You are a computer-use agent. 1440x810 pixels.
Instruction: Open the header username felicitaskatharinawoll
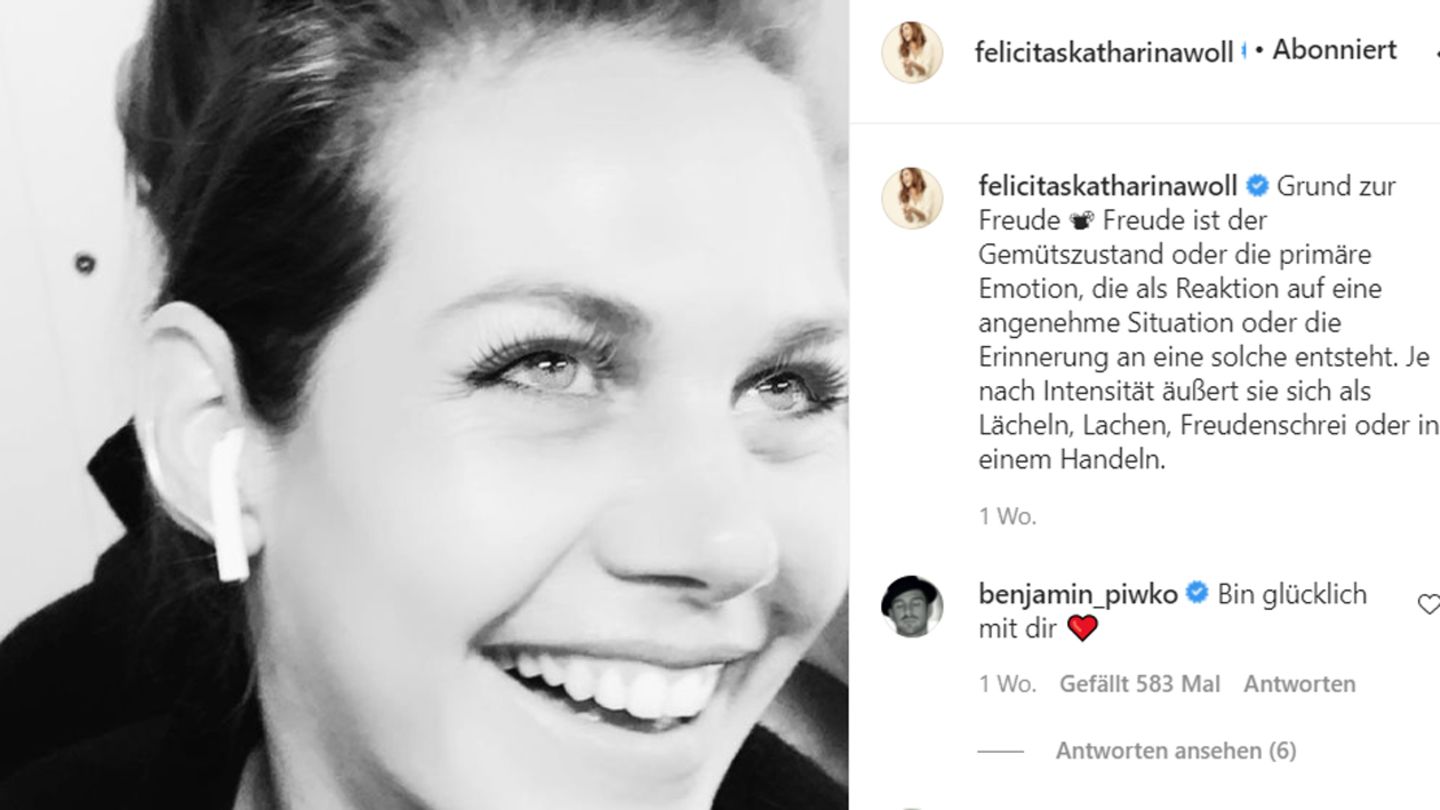1104,53
